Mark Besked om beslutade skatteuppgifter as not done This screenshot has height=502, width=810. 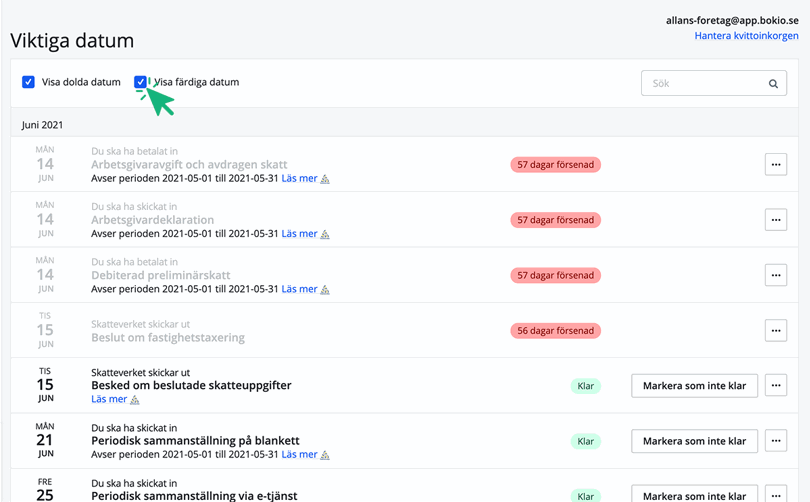(x=694, y=385)
